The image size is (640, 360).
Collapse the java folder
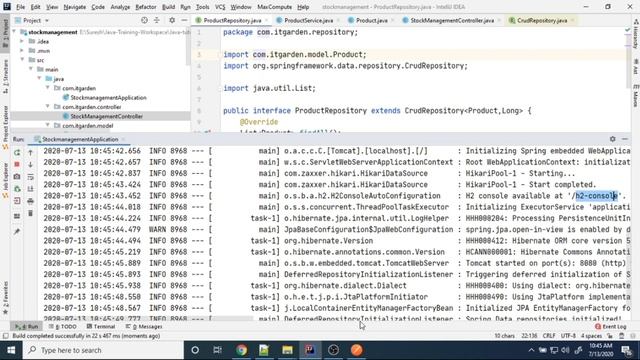coord(39,79)
